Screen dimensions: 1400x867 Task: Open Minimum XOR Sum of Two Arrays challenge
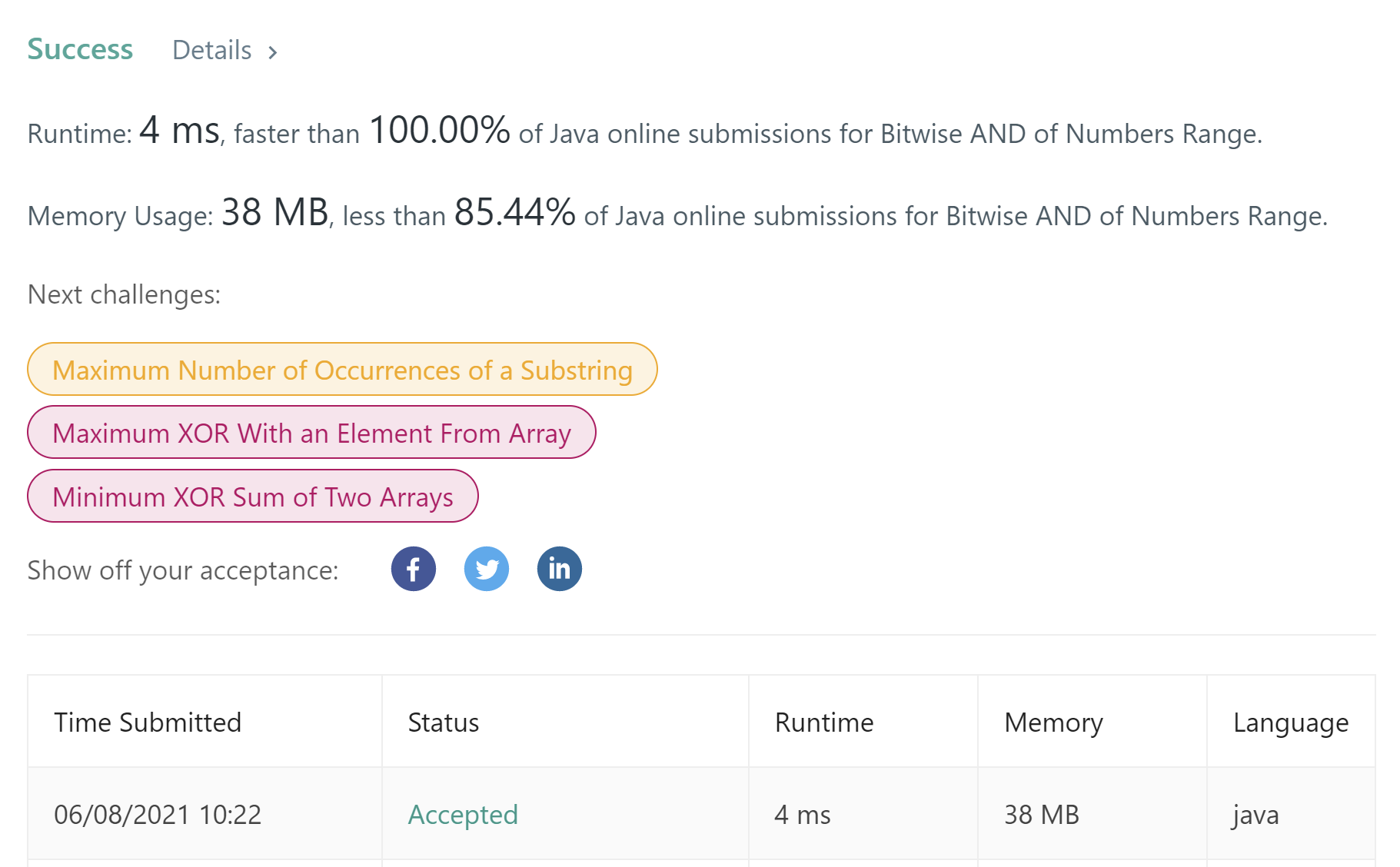(x=253, y=497)
